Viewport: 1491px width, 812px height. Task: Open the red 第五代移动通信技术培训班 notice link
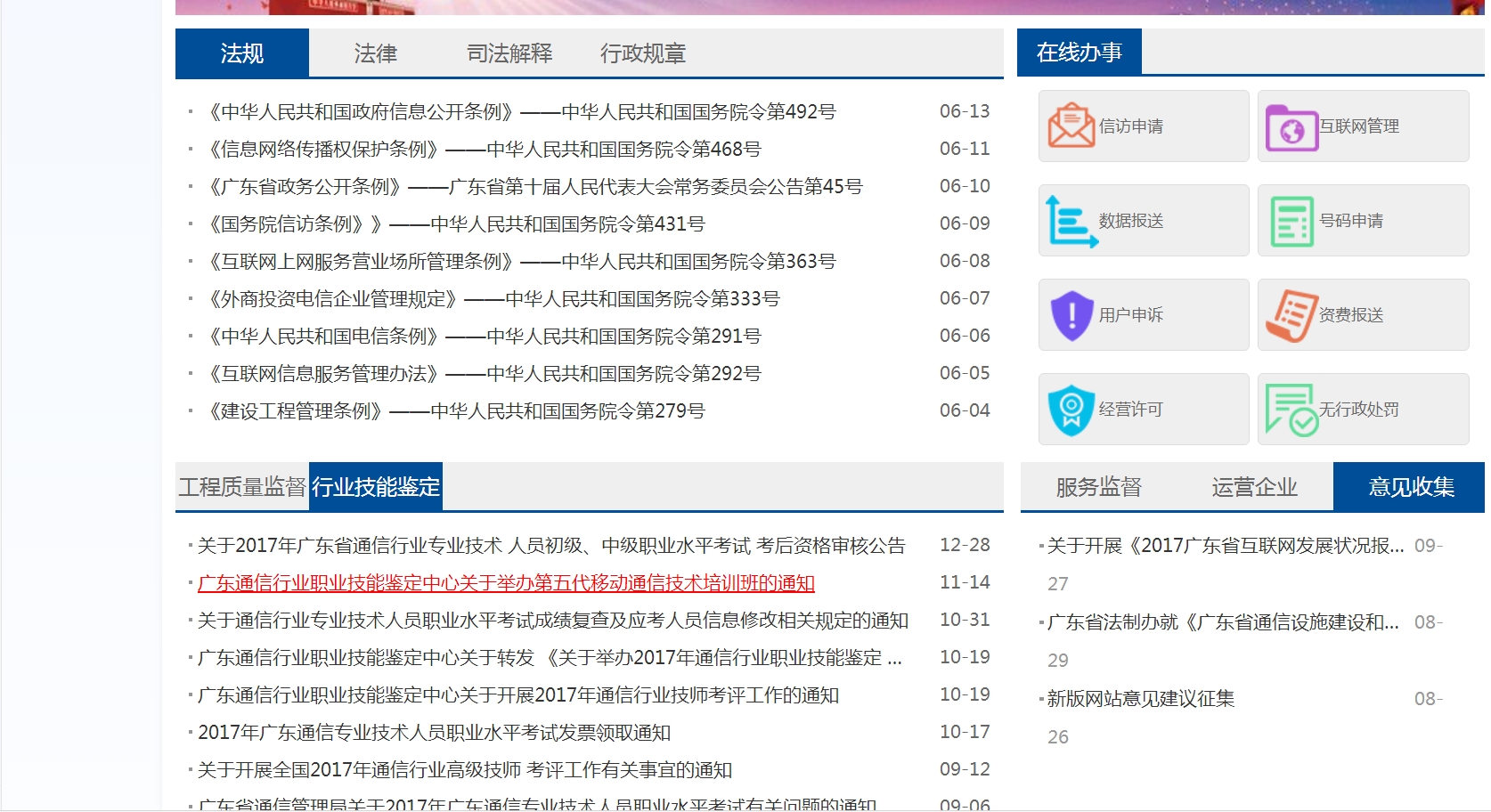[506, 583]
